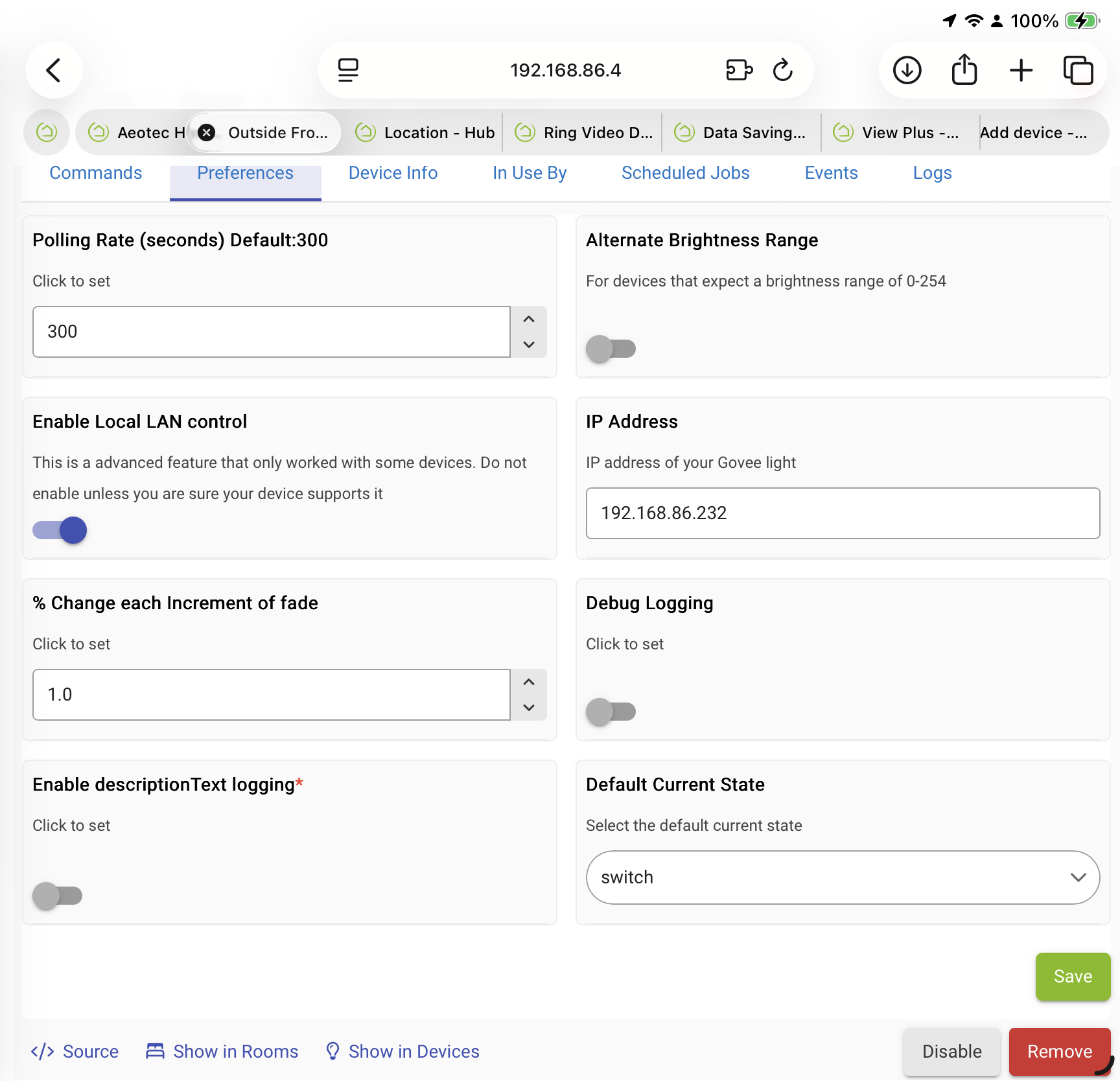
Task: Open the Scheduled Jobs tab
Action: 685,173
